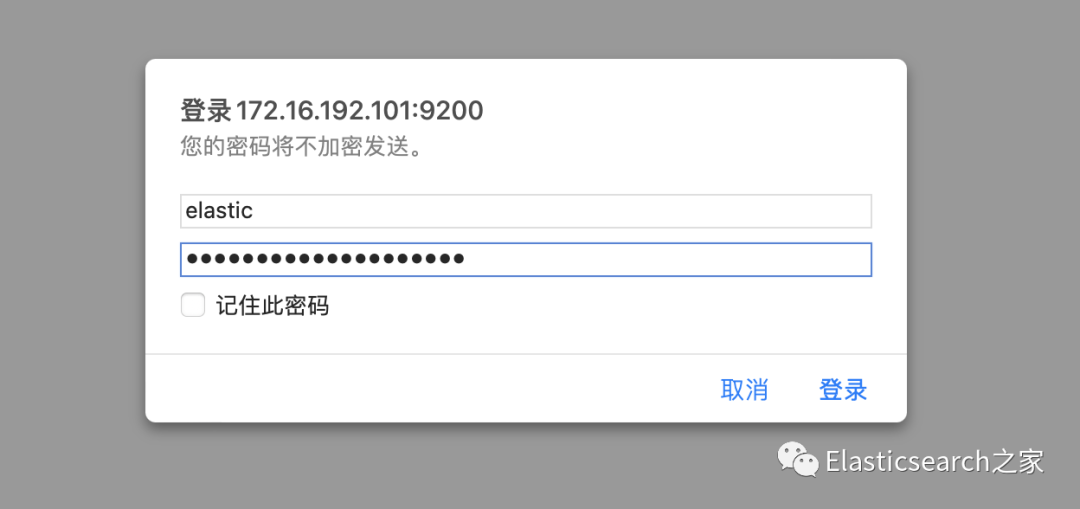Cancel the login dialog with 取消
The image size is (1080, 509).
pos(744,390)
